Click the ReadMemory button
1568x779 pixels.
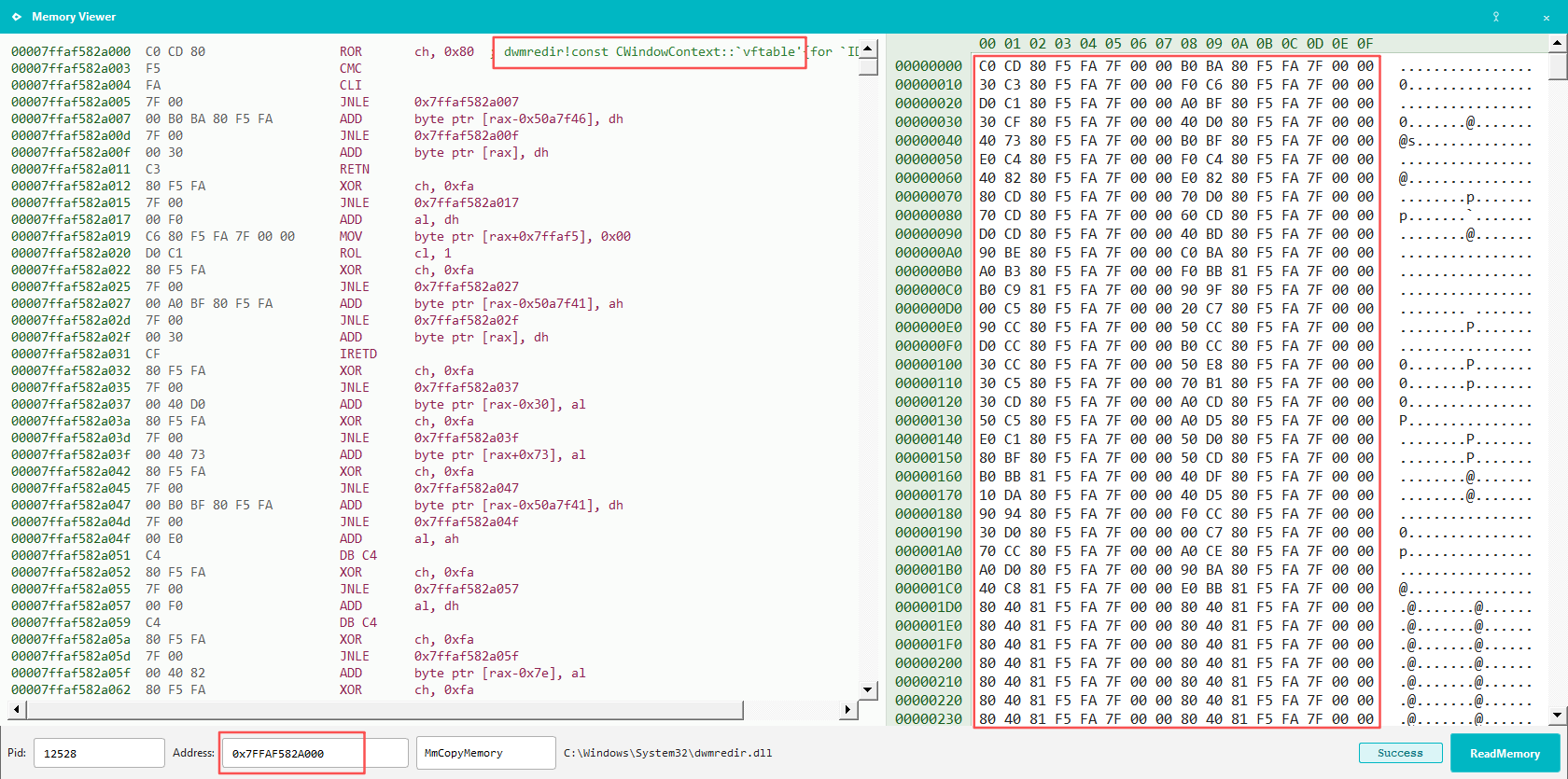pos(1505,753)
